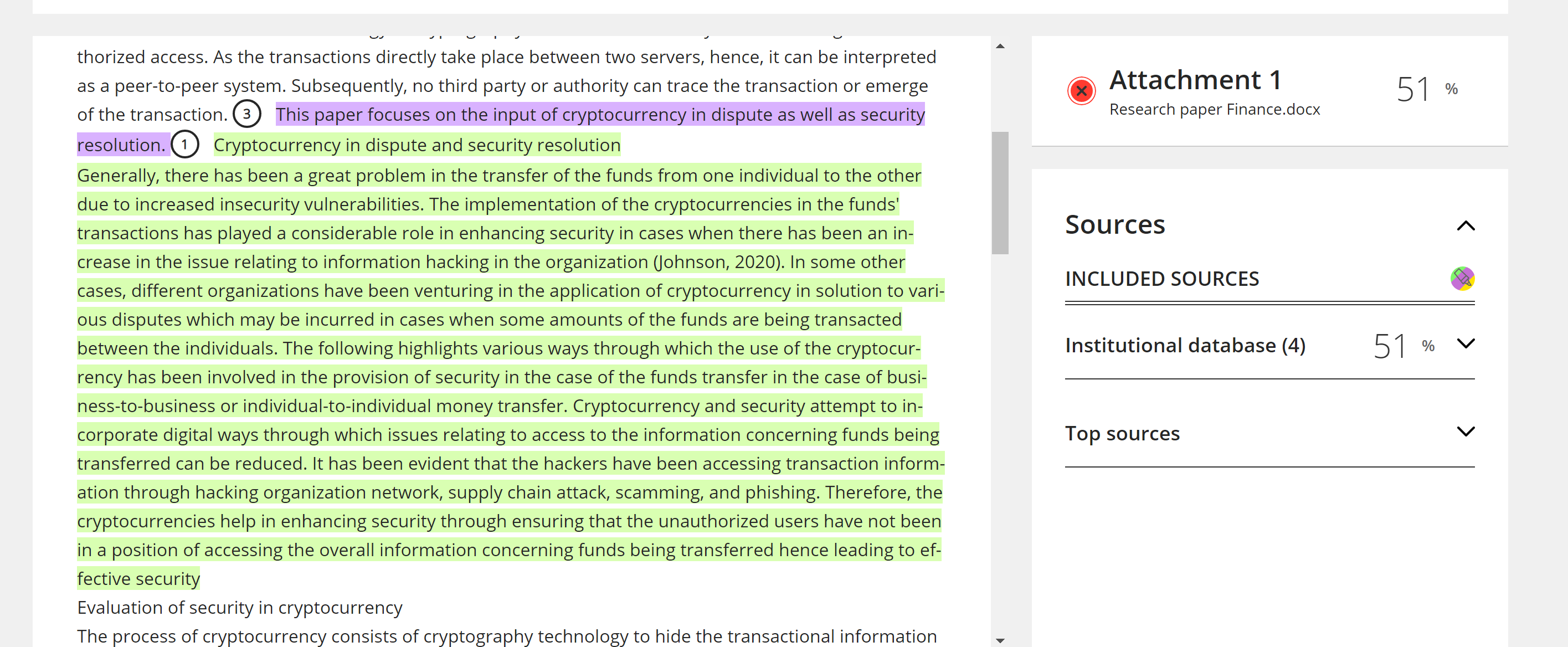
Task: Click the 51 % beside Institutional database
Action: (x=1404, y=346)
